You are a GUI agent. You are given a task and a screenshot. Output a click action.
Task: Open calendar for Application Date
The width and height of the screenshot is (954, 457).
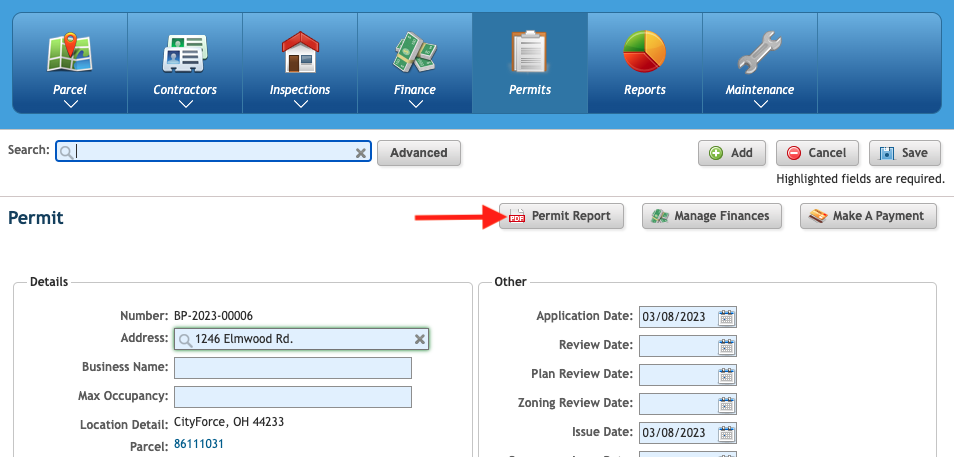point(726,317)
